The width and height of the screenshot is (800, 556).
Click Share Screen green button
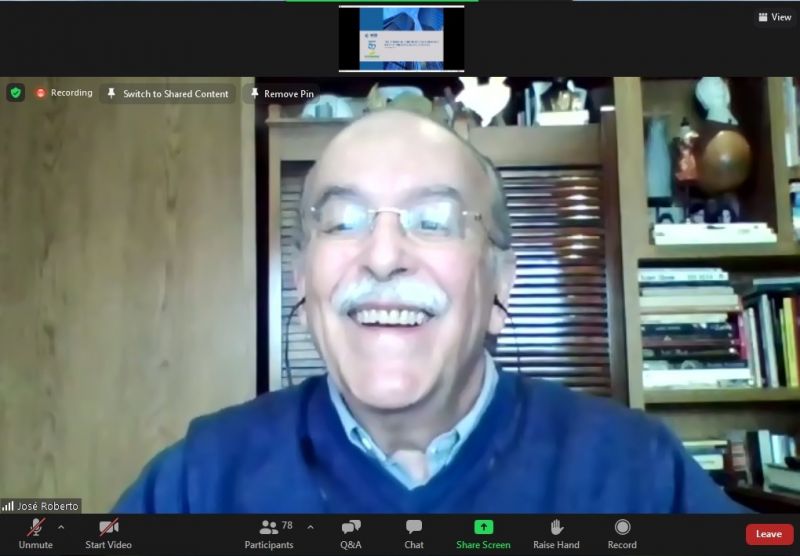click(483, 534)
